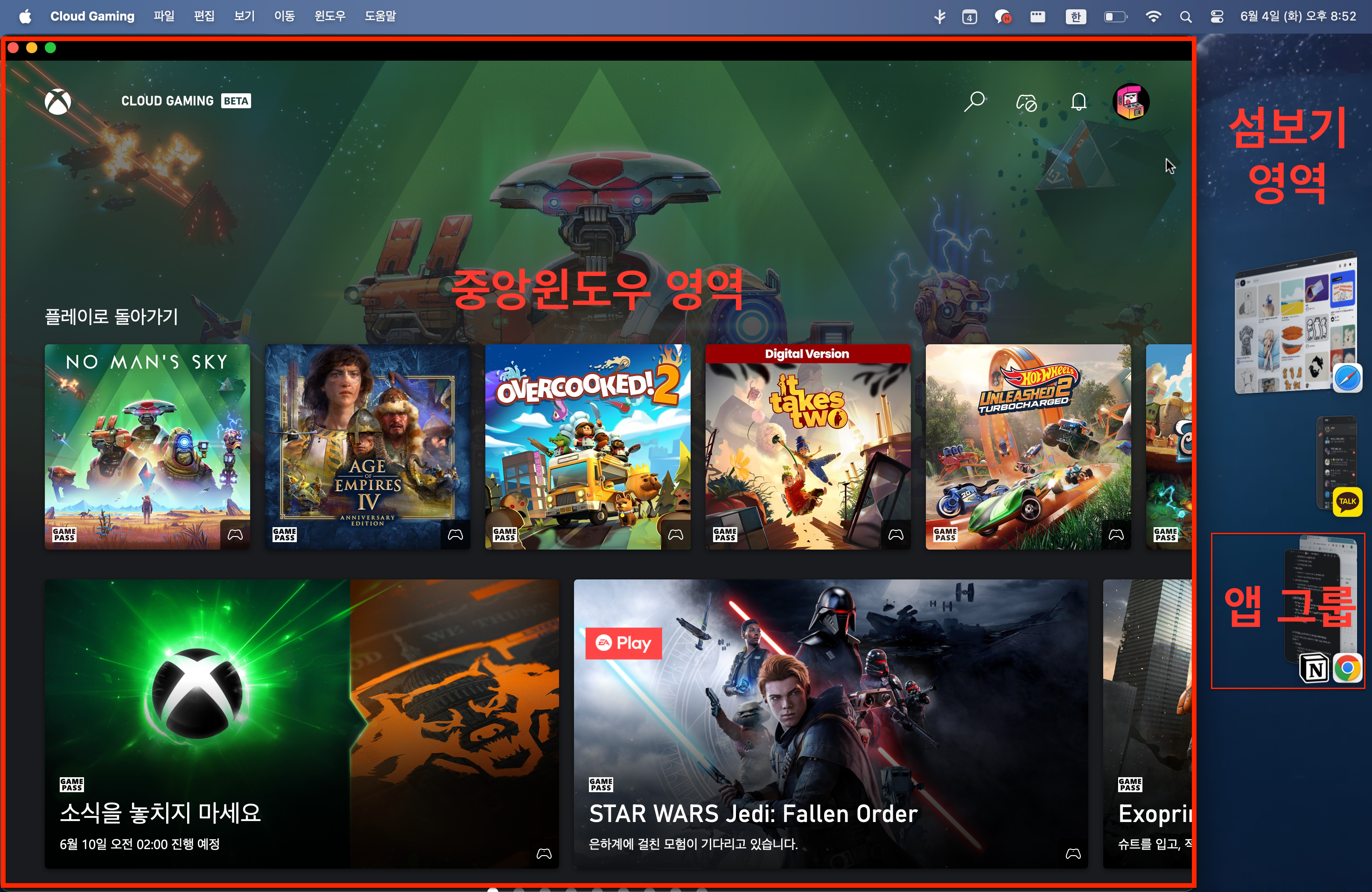
Task: Open the notifications bell
Action: (x=1078, y=102)
